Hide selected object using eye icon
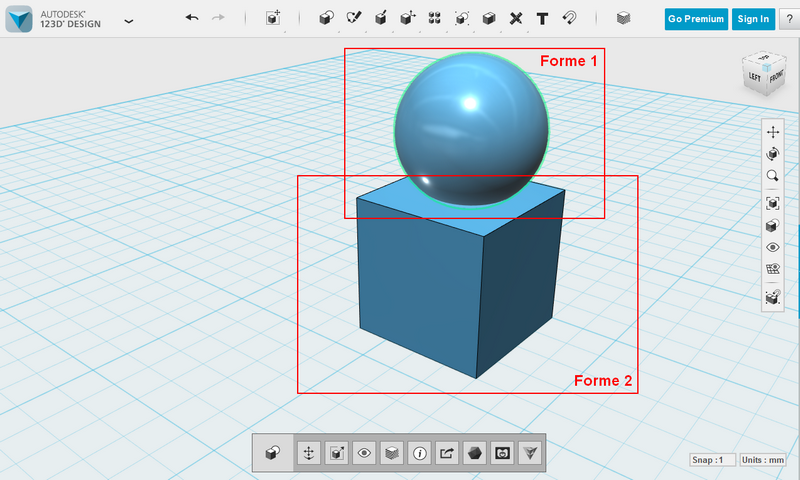The width and height of the screenshot is (800, 480). (364, 453)
